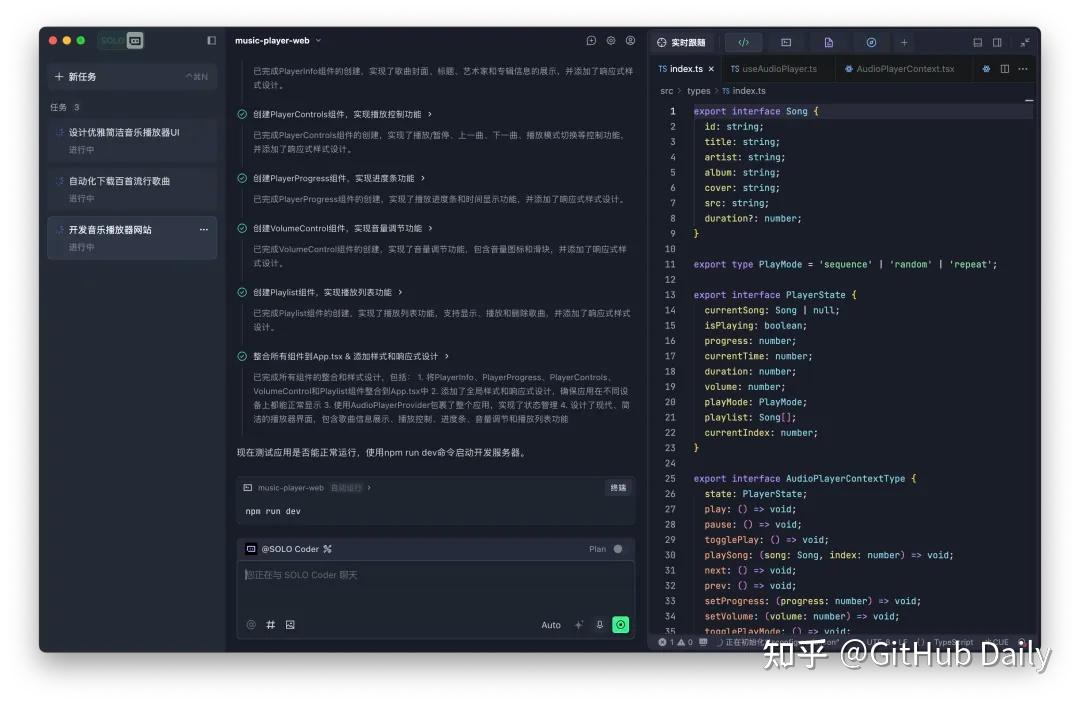Screen dimensions: 1080x704
Task: Switch to the document view tab
Action: [829, 43]
